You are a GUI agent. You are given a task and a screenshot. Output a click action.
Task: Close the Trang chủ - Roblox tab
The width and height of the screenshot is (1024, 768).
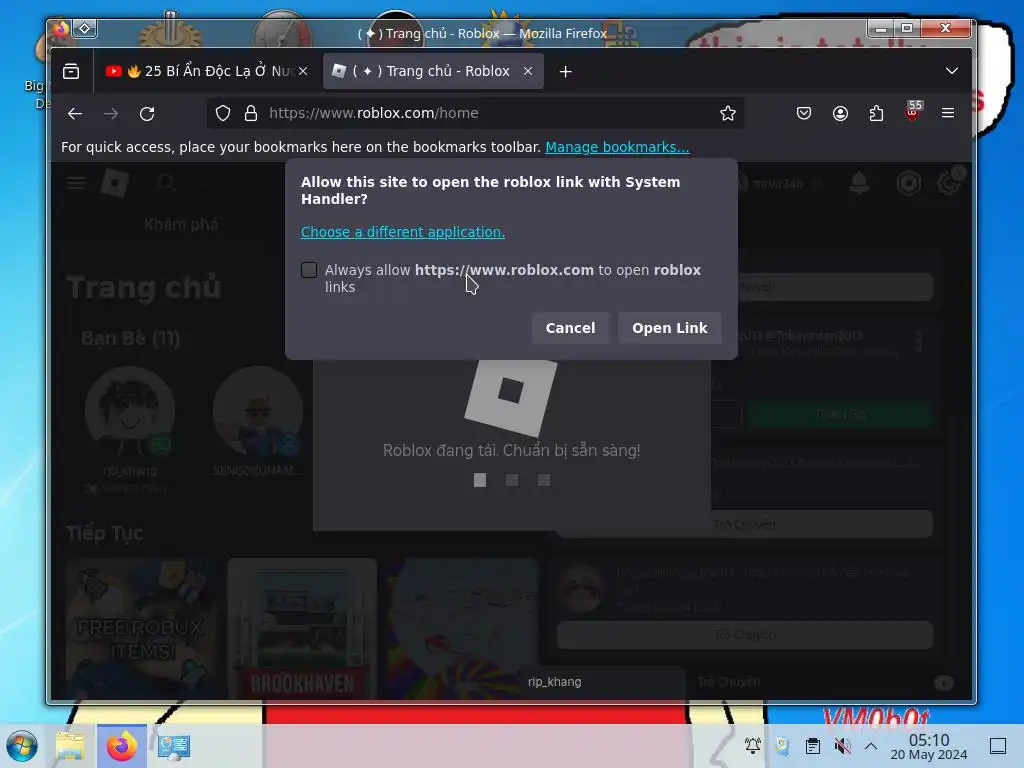[x=528, y=71]
